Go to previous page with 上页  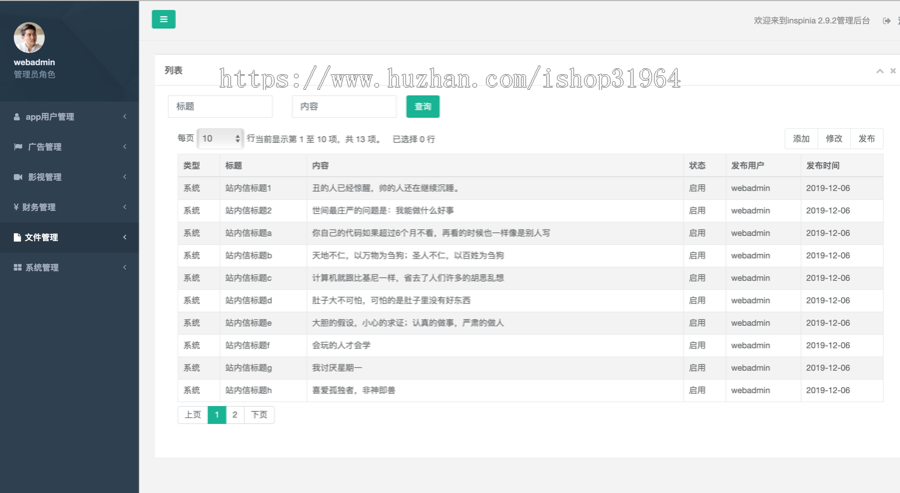(x=193, y=414)
